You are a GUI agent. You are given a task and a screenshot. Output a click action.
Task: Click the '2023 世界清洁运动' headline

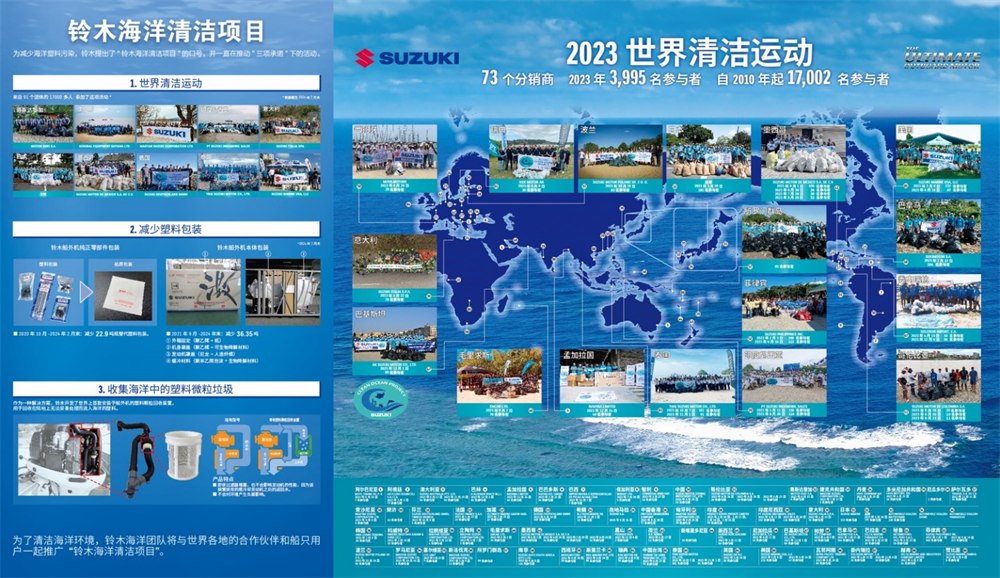[689, 53]
